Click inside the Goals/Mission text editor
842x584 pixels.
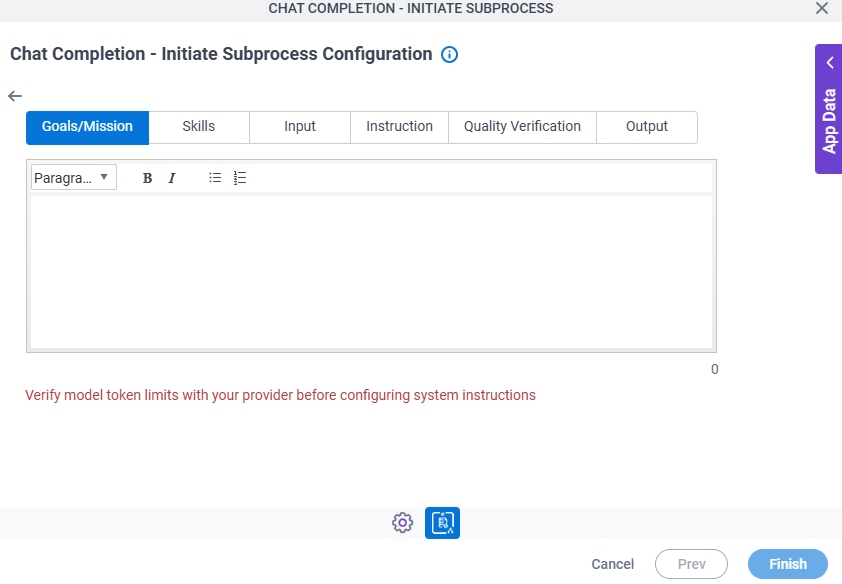coord(371,272)
